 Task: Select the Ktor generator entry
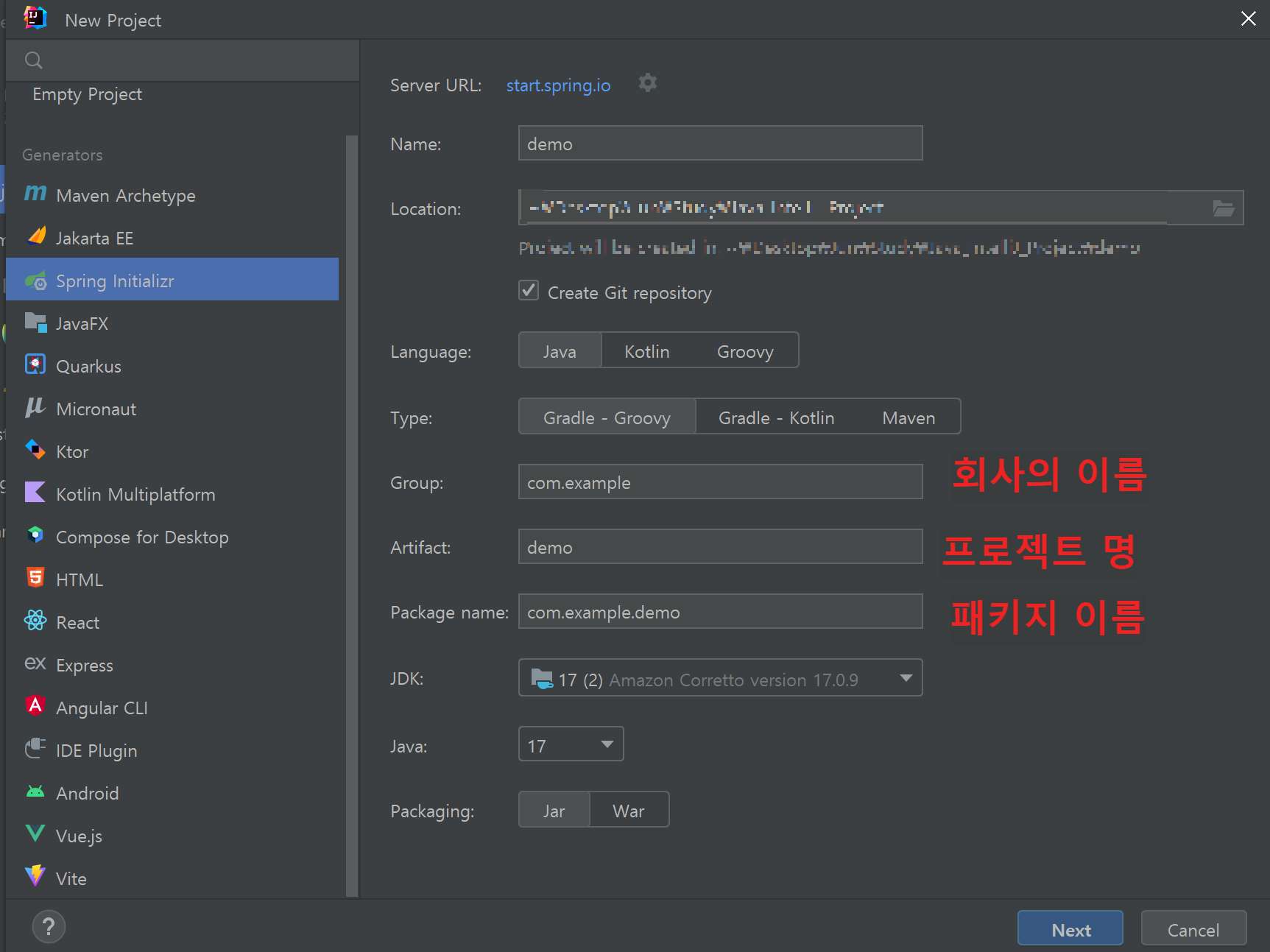172,451
